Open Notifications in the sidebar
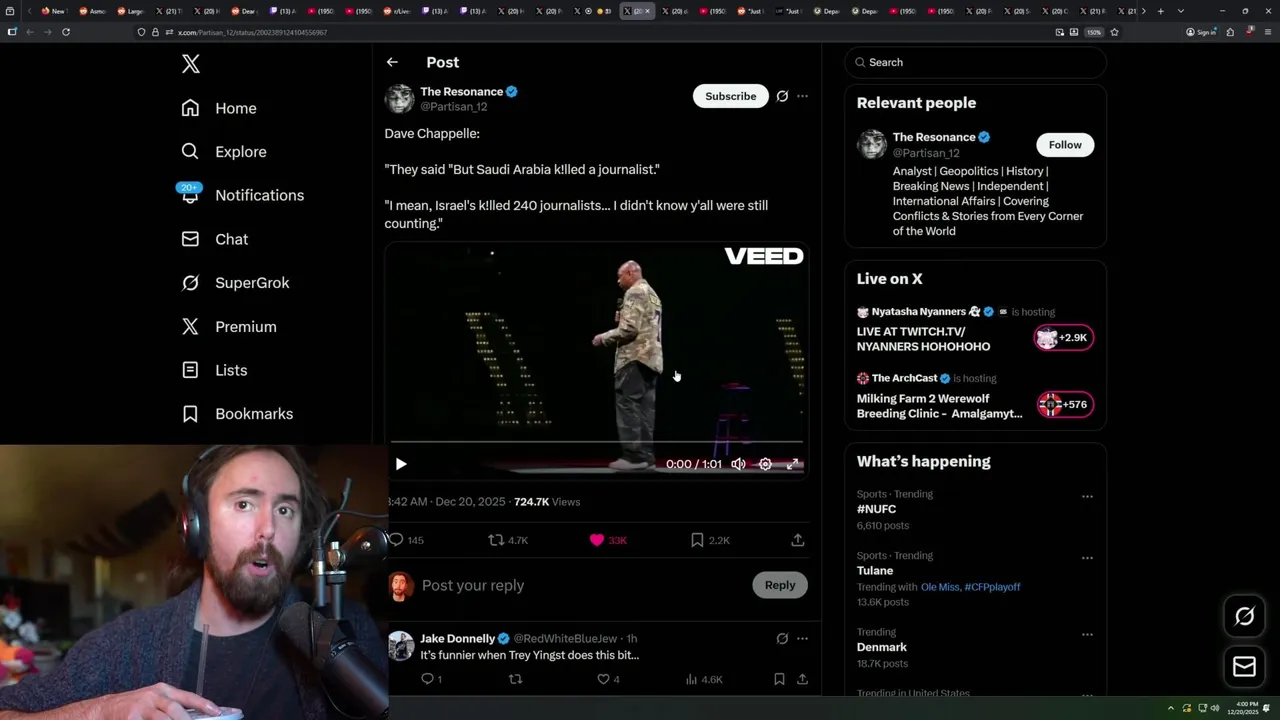 tap(242, 195)
